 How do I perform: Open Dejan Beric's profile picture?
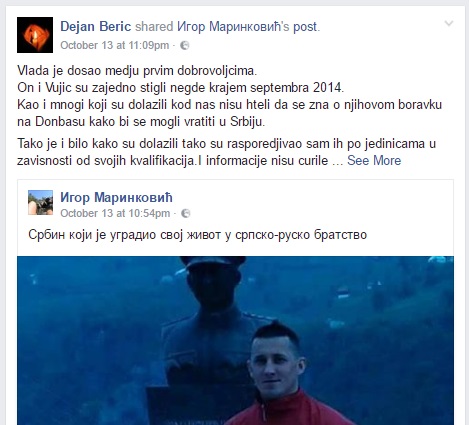pyautogui.click(x=35, y=35)
